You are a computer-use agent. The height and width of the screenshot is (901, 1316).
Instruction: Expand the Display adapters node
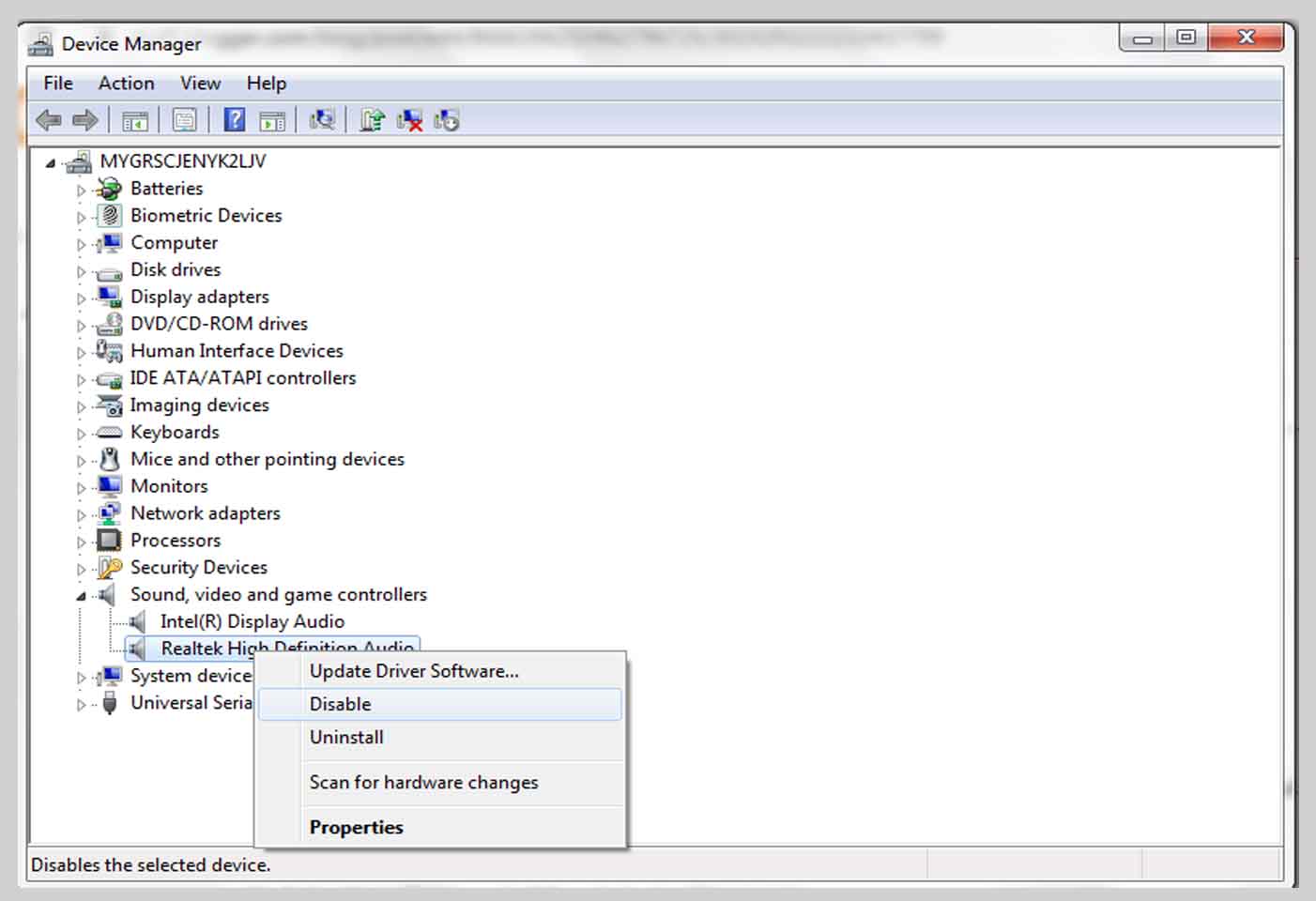coord(81,298)
